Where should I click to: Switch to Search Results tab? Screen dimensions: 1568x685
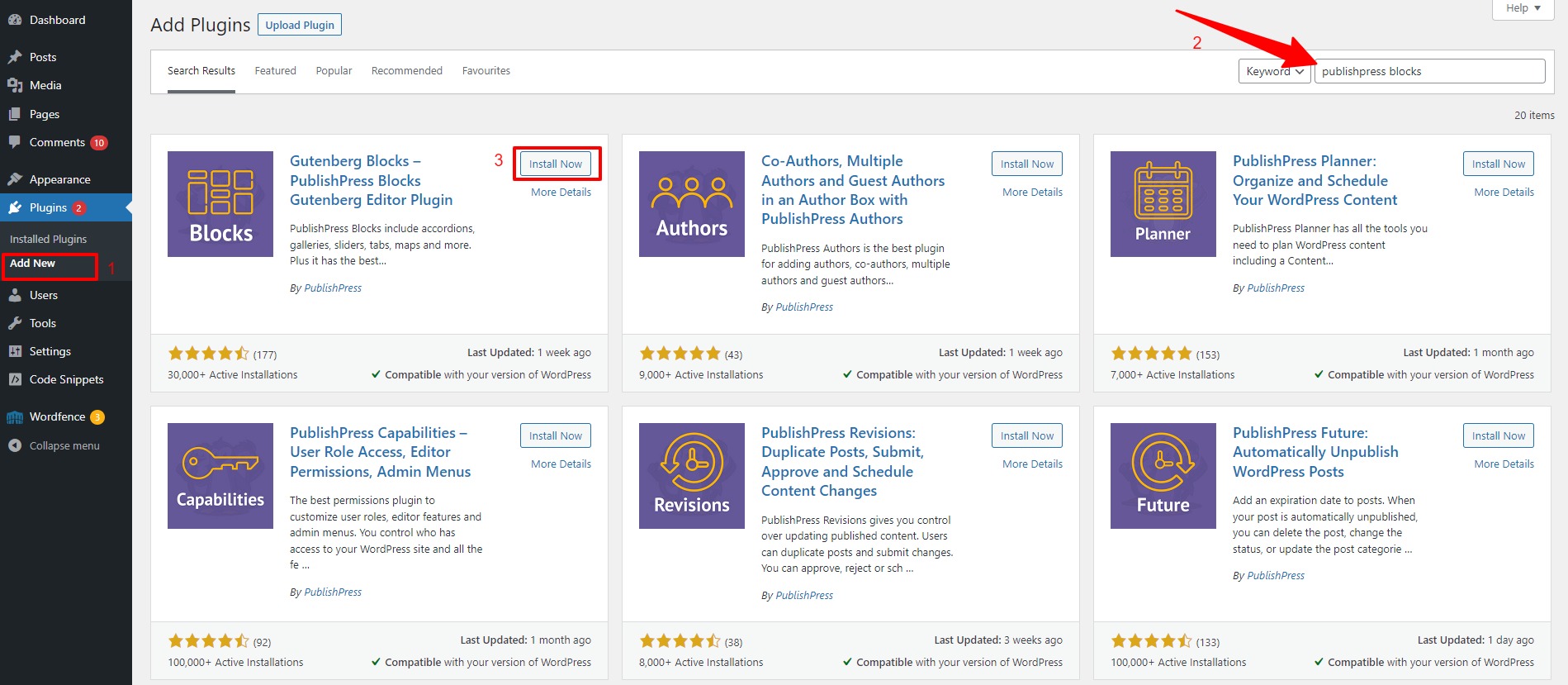point(201,71)
